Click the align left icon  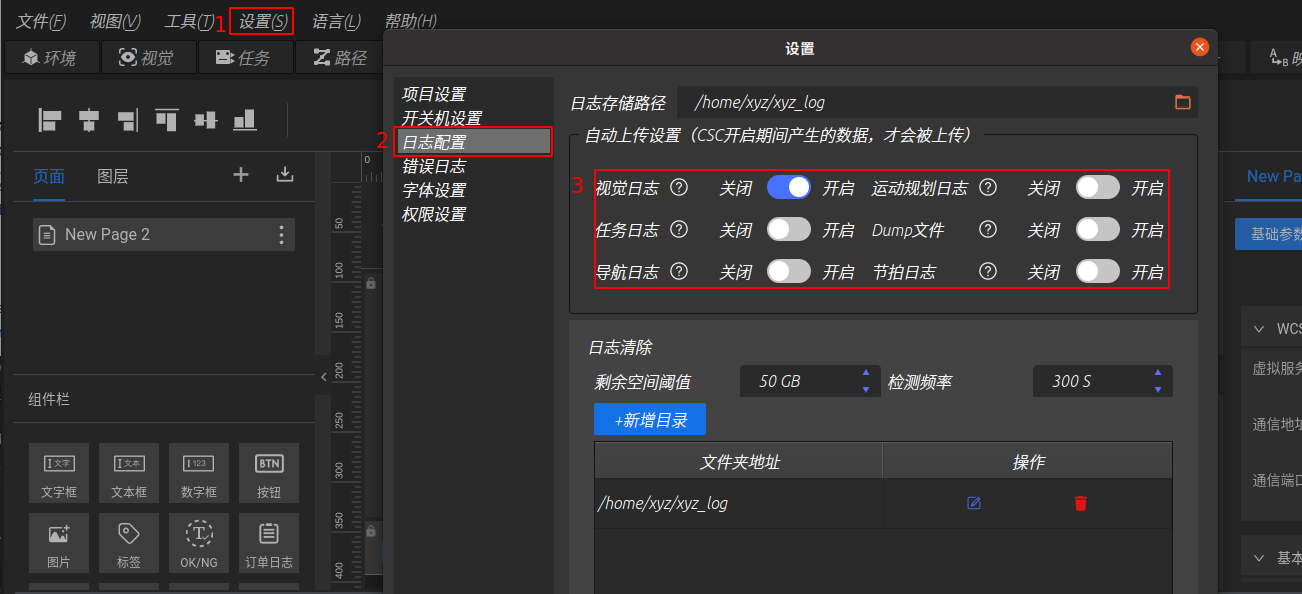click(x=50, y=120)
